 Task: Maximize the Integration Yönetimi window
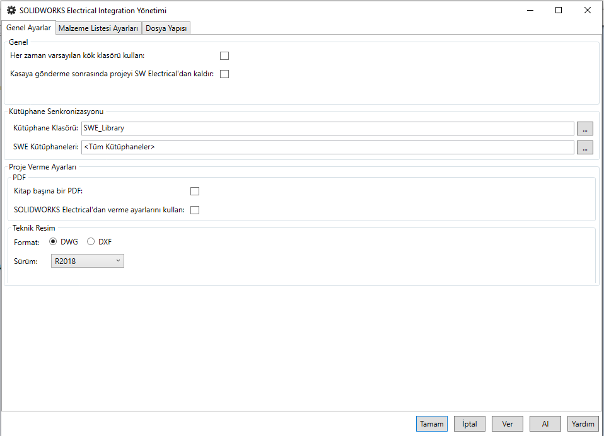[x=559, y=10]
